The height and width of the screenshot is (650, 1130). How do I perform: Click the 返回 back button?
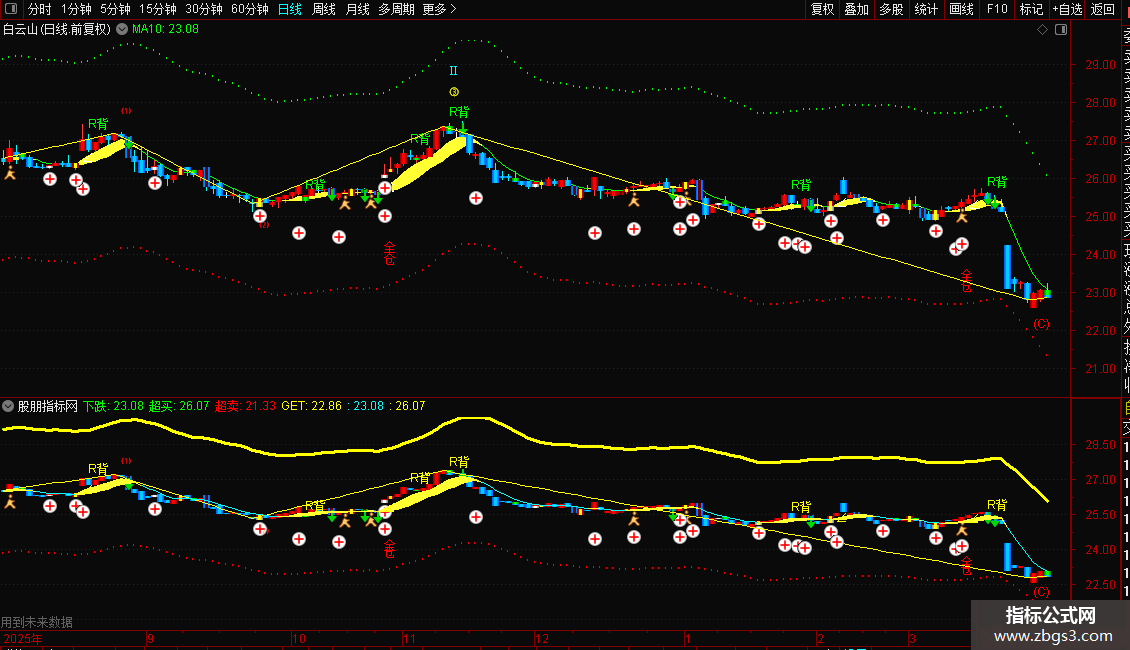point(1103,9)
